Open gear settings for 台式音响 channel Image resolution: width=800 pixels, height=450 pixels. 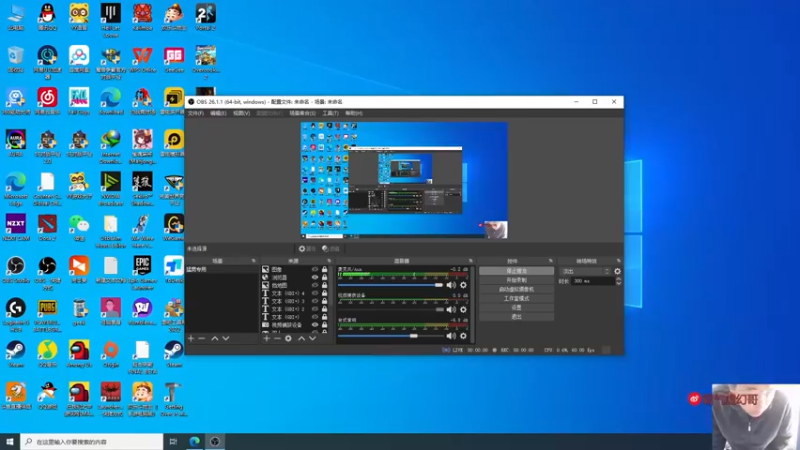[463, 336]
